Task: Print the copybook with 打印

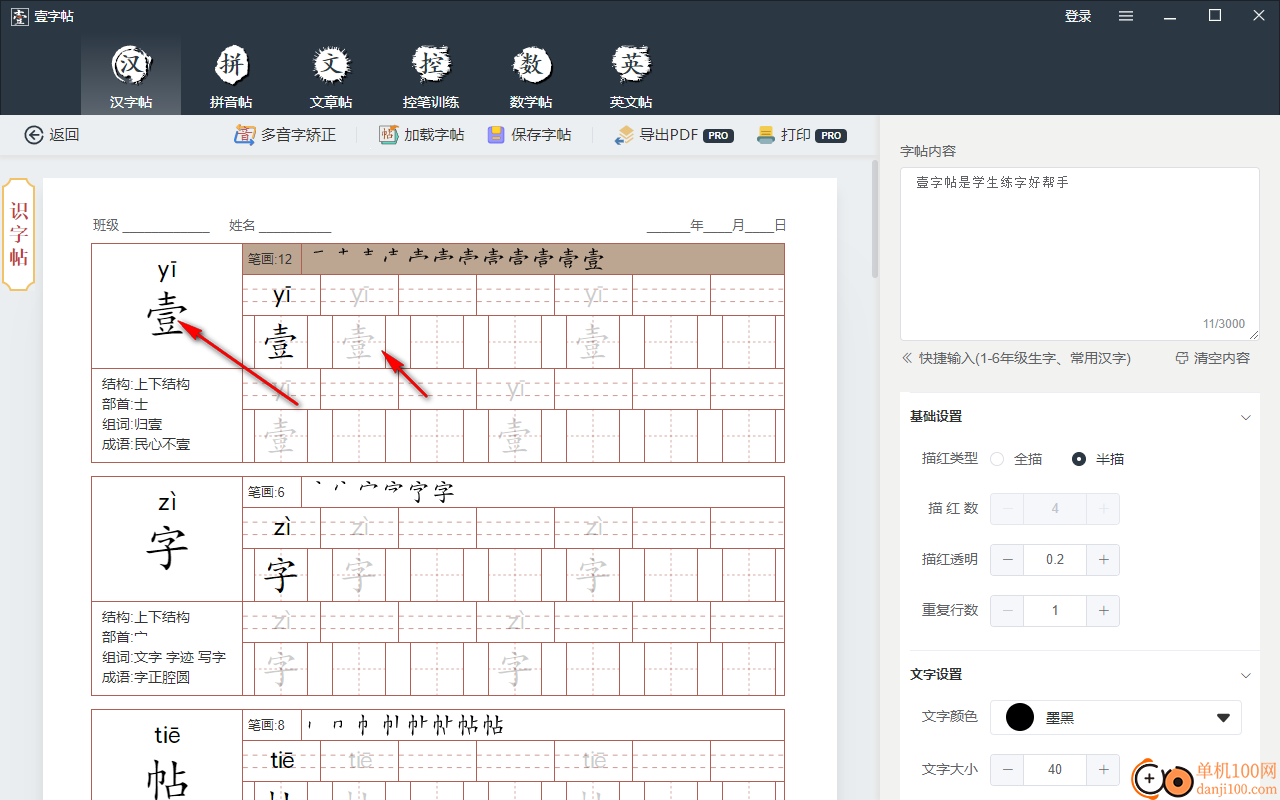Action: pyautogui.click(x=802, y=135)
